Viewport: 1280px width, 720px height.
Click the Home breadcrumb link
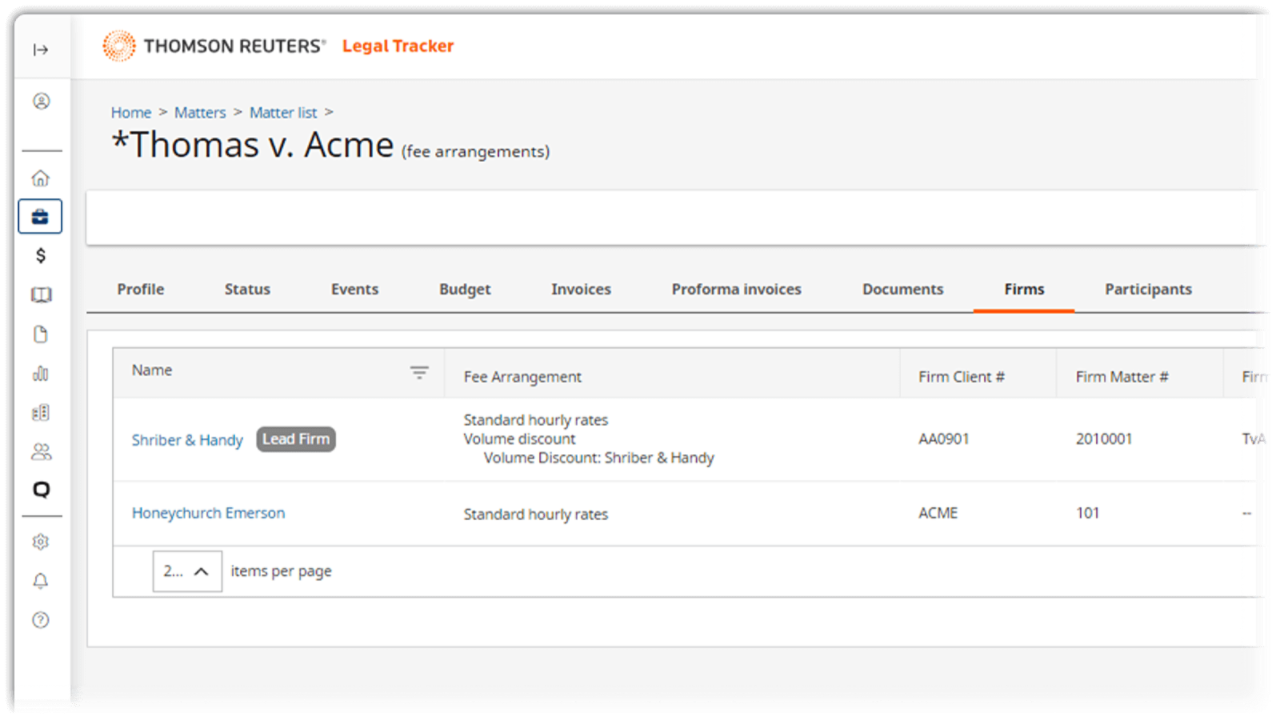(131, 113)
